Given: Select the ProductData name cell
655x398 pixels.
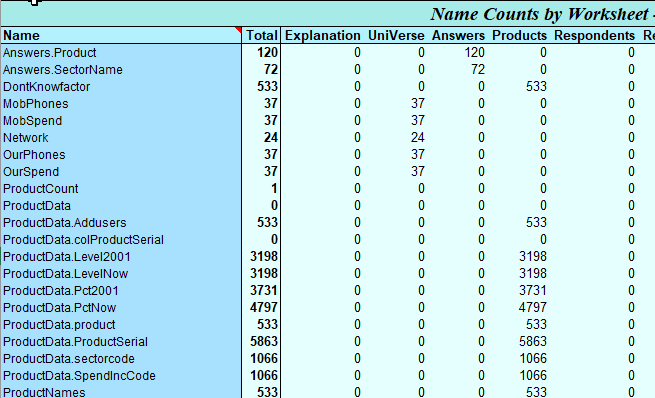Looking at the screenshot, I should tap(121, 206).
